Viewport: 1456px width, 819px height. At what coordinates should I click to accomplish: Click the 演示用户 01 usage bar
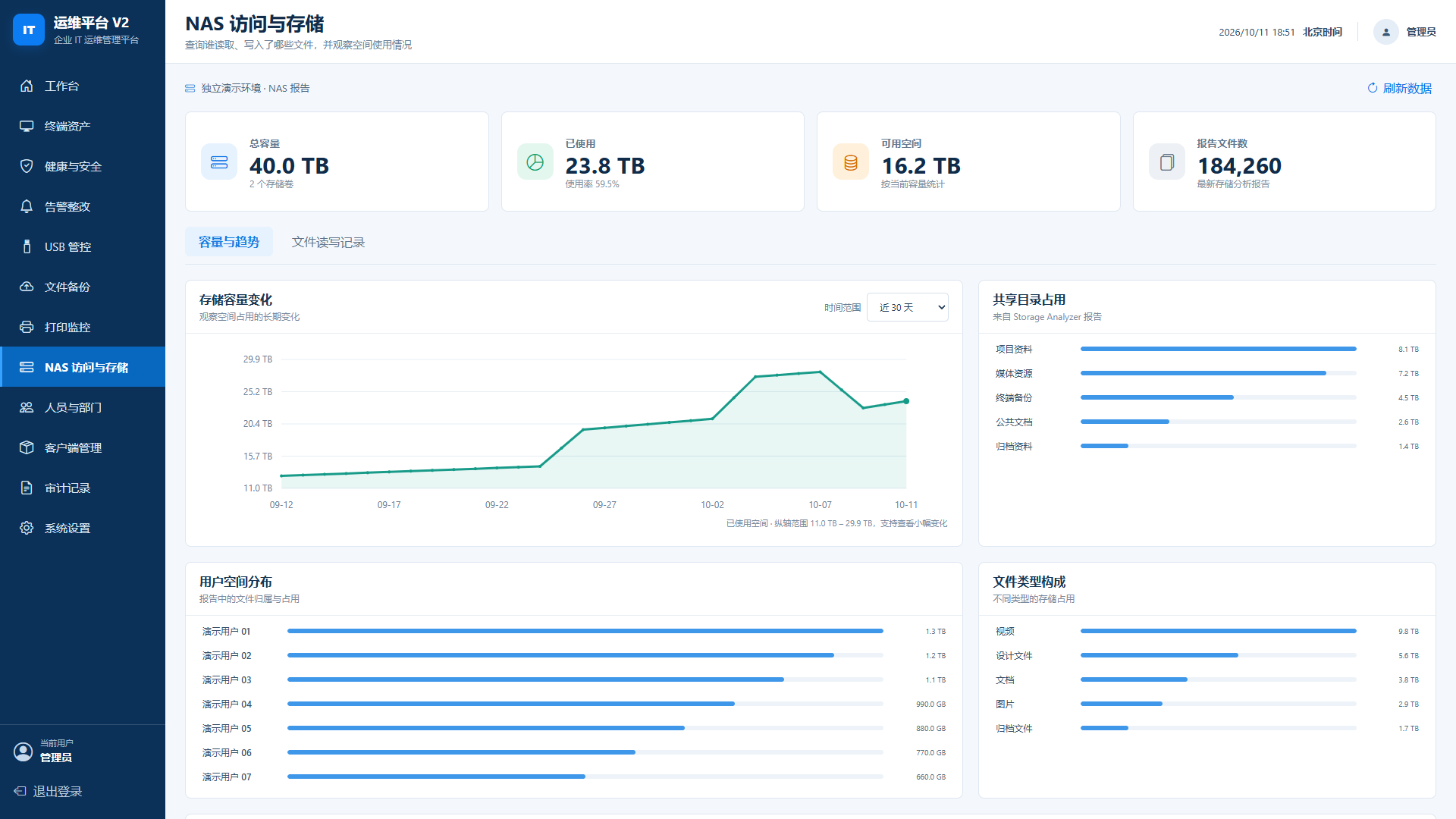click(x=585, y=631)
